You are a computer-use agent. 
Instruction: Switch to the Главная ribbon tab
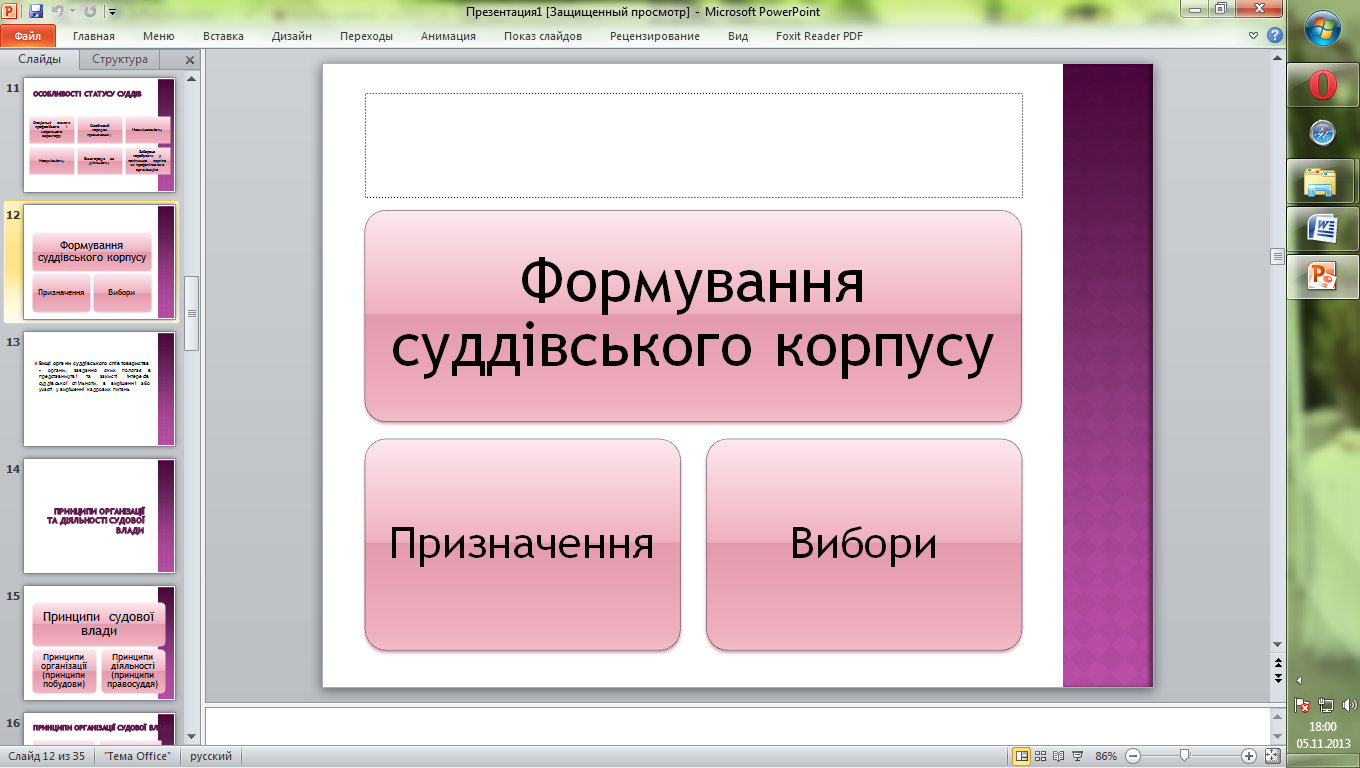(94, 36)
